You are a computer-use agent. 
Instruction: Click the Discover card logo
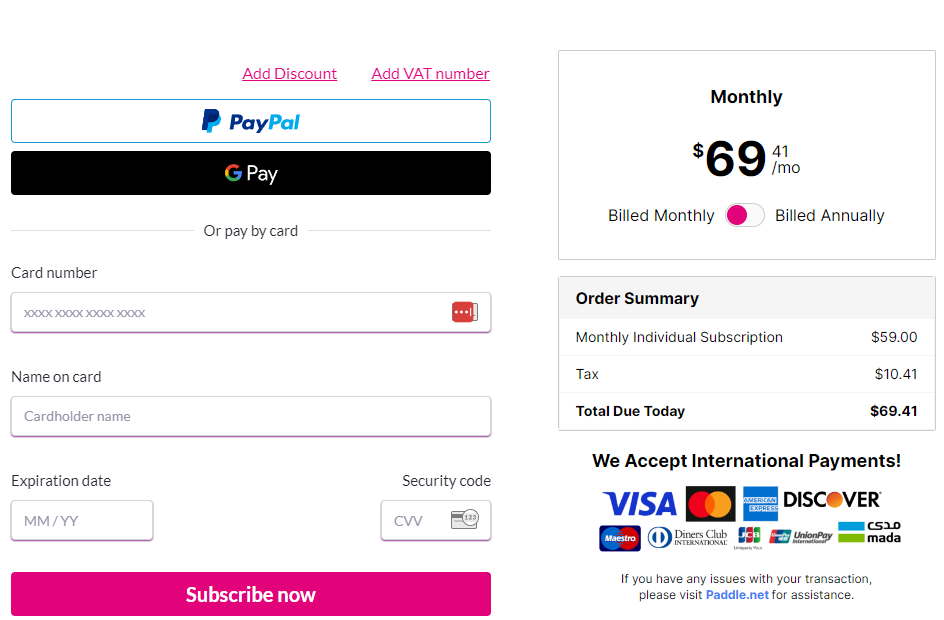(x=832, y=500)
